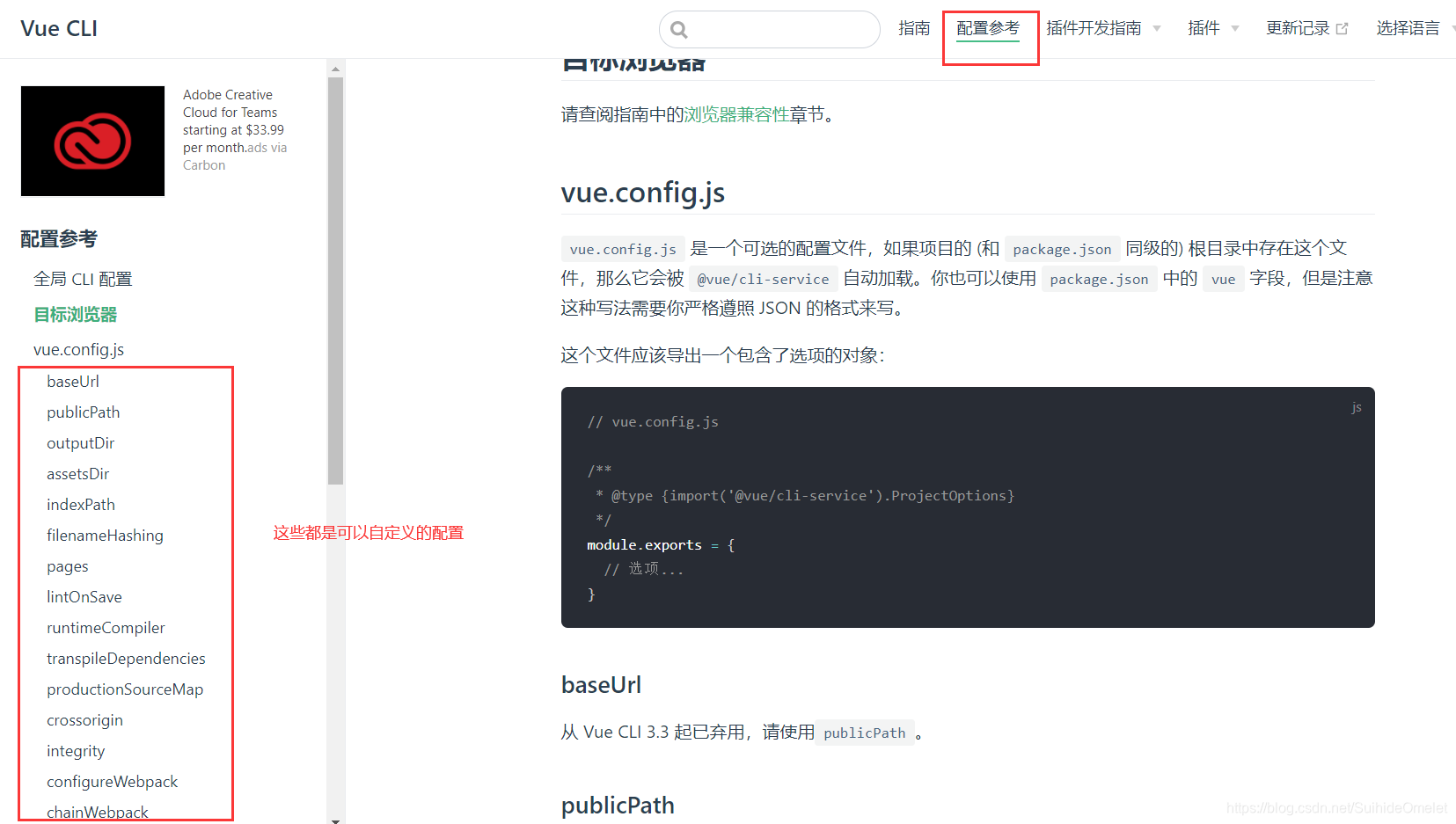
Task: Jump to pages in sidebar
Action: 68,566
